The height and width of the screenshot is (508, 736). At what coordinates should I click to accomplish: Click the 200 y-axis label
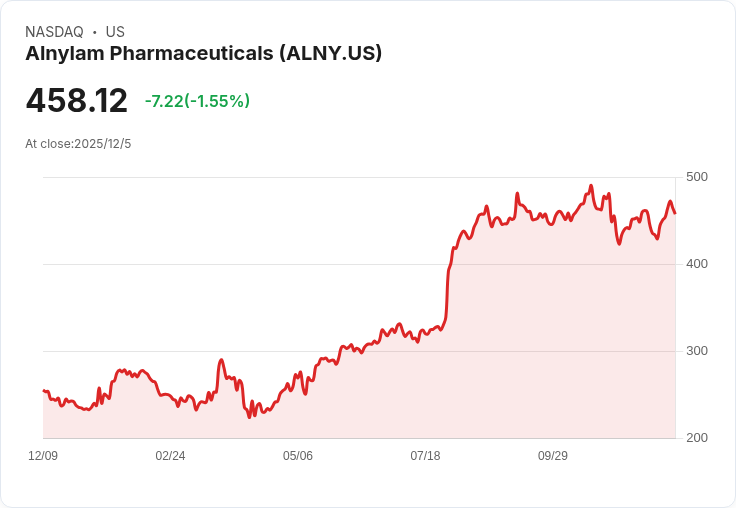click(697, 438)
